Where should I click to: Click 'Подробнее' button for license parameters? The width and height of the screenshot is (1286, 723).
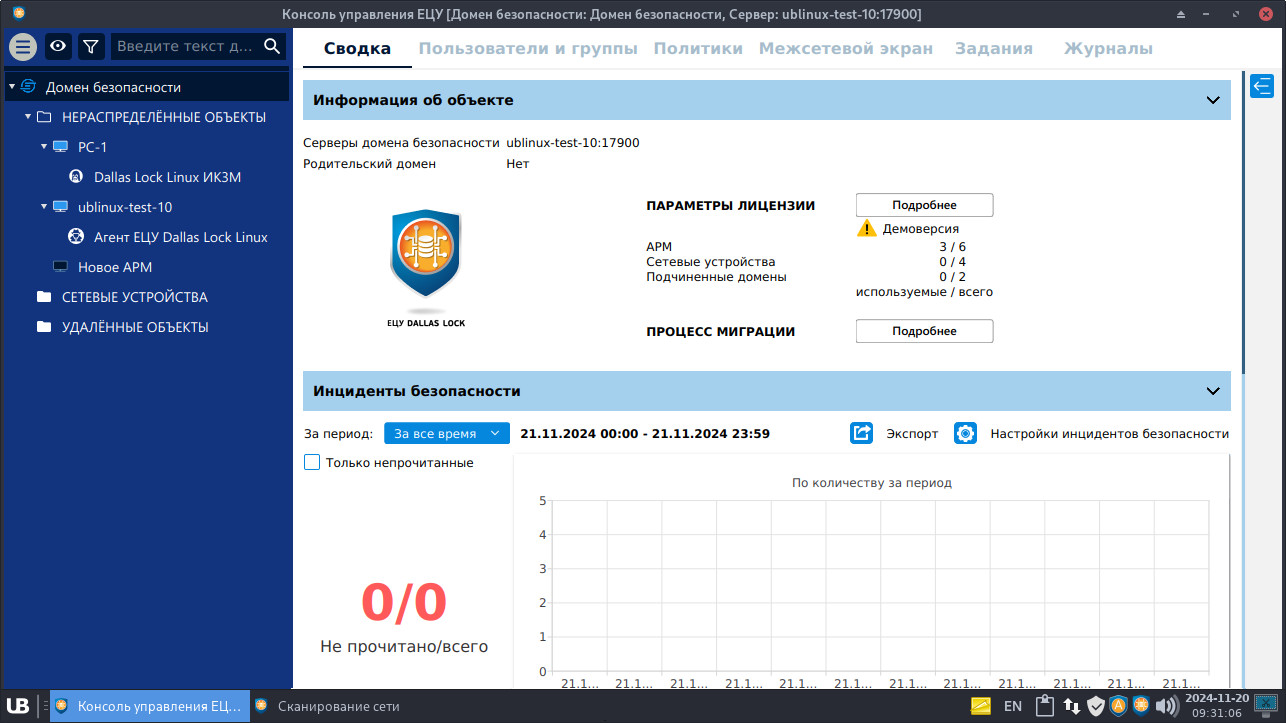[924, 205]
